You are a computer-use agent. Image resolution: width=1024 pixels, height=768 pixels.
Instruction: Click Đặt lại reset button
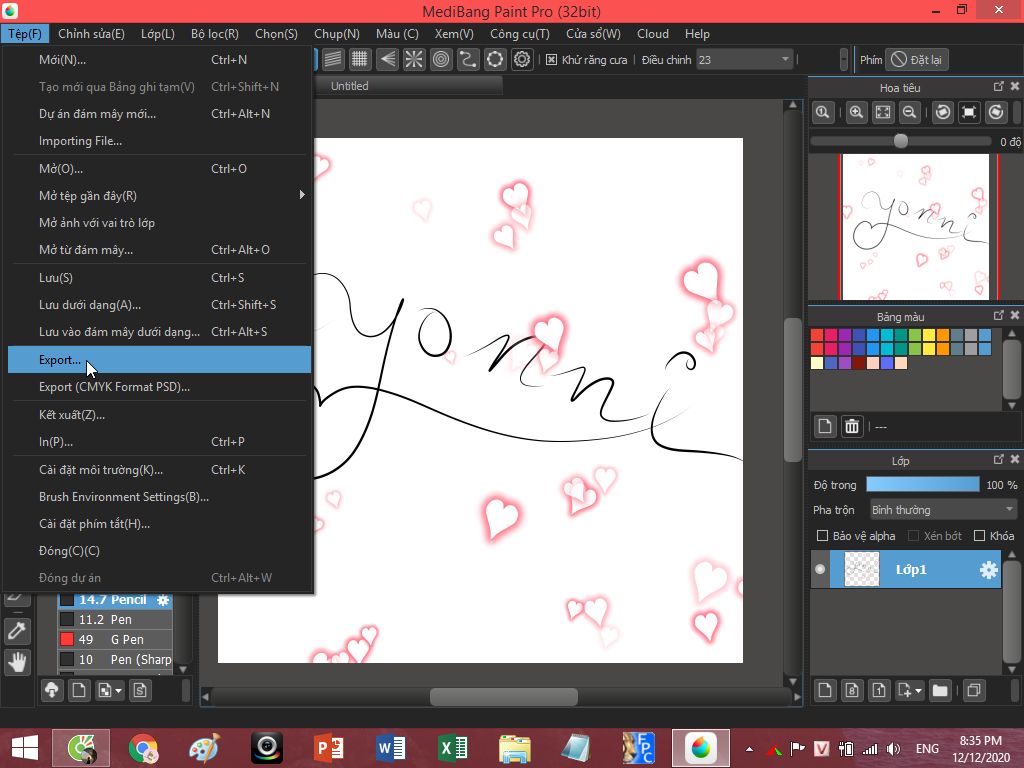point(918,59)
